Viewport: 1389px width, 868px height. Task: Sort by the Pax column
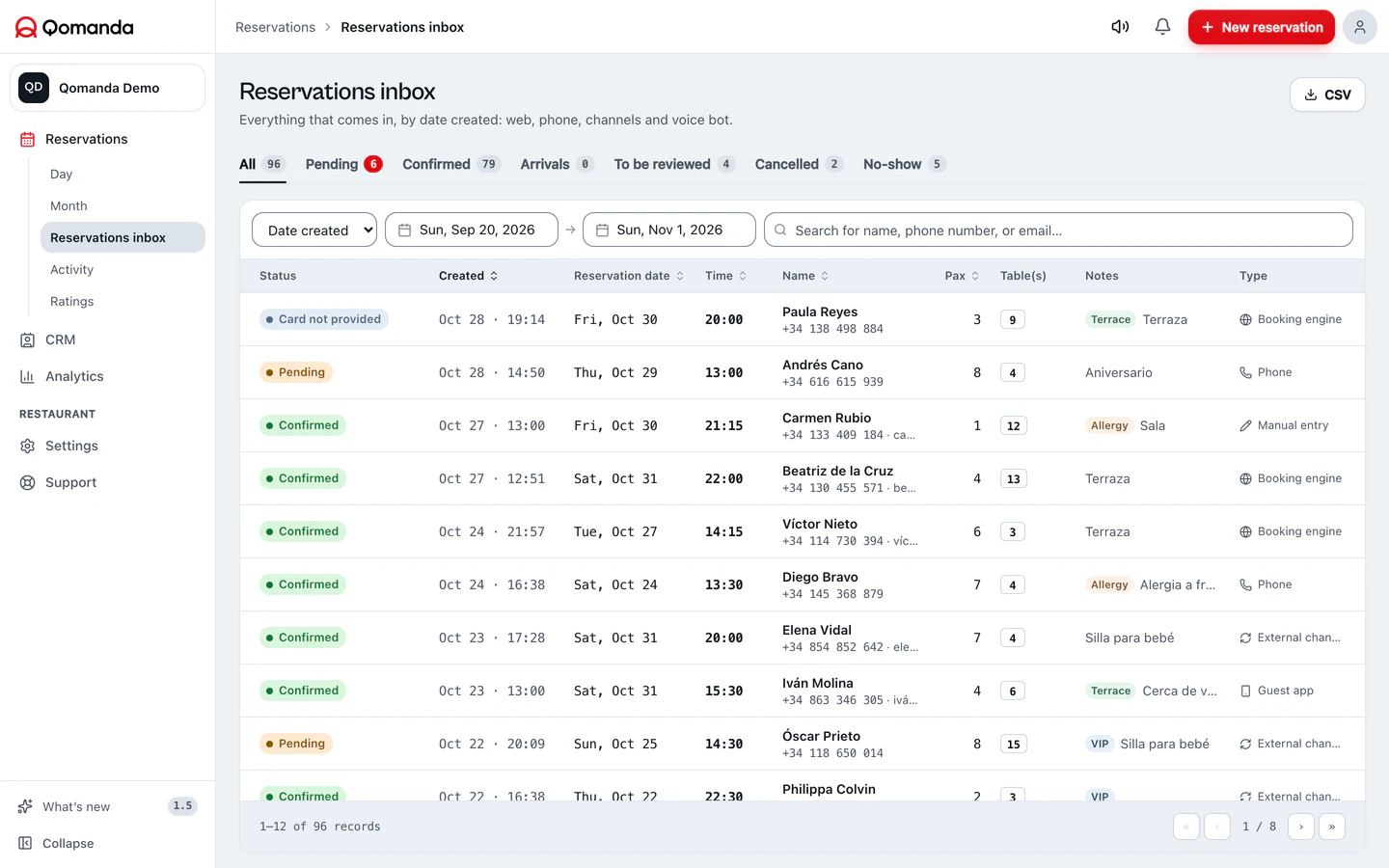coord(962,276)
